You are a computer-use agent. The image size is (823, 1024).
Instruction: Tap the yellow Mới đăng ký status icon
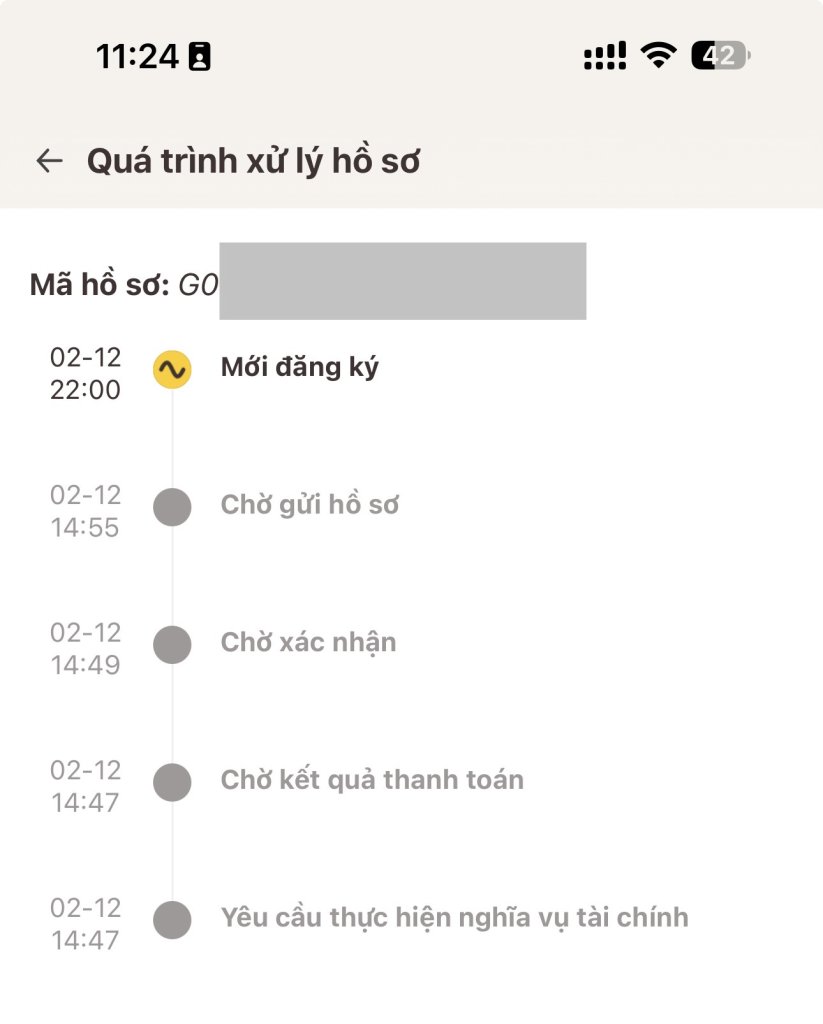(172, 370)
